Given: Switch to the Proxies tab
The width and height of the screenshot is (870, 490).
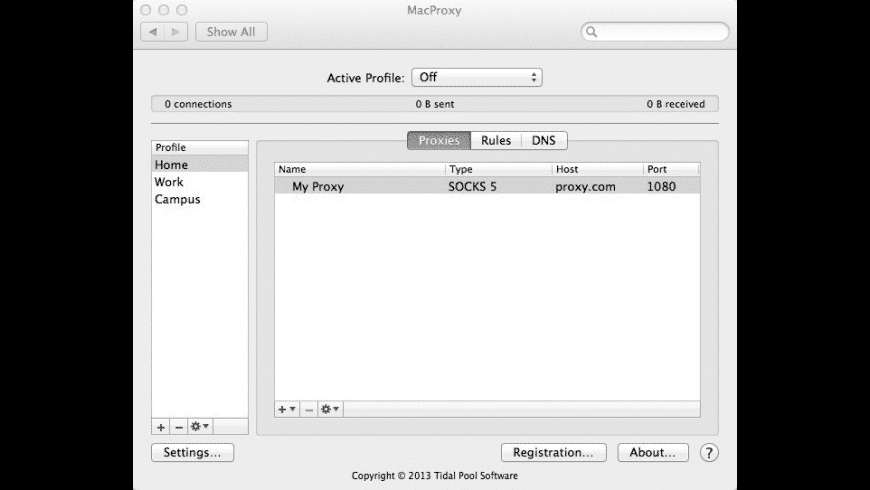Looking at the screenshot, I should [439, 140].
